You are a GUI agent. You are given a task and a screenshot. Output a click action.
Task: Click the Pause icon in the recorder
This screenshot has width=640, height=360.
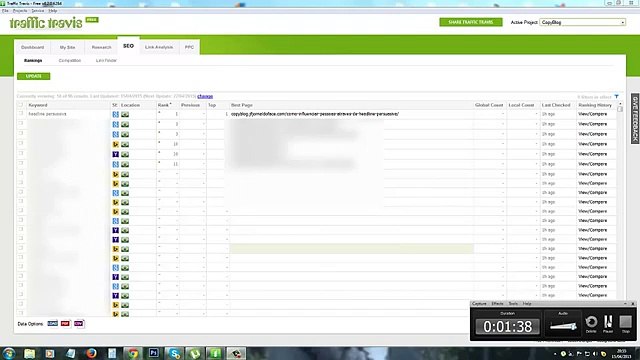pyautogui.click(x=608, y=323)
